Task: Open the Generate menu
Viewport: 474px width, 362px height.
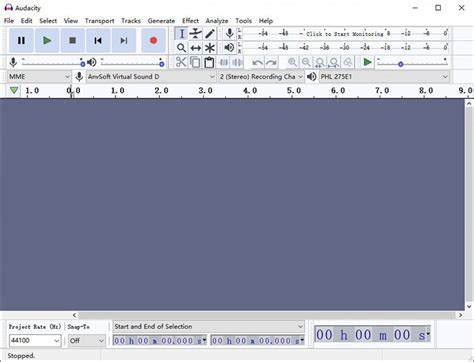Action: coord(161,21)
